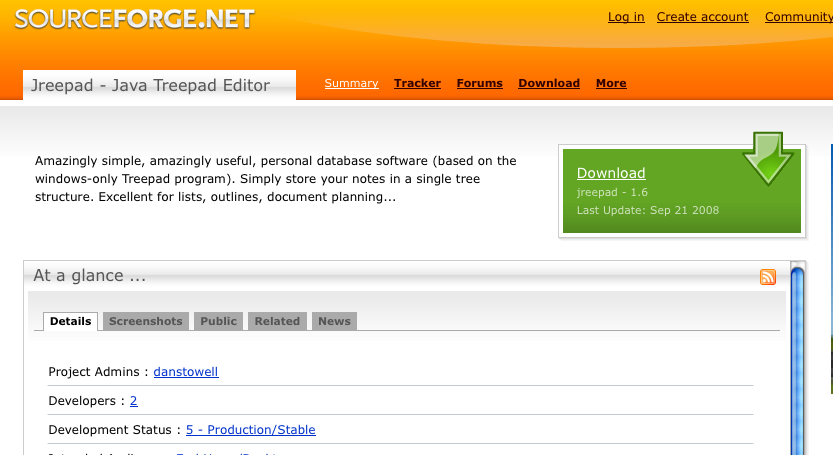
Task: Switch to the Related tab
Action: pos(277,321)
